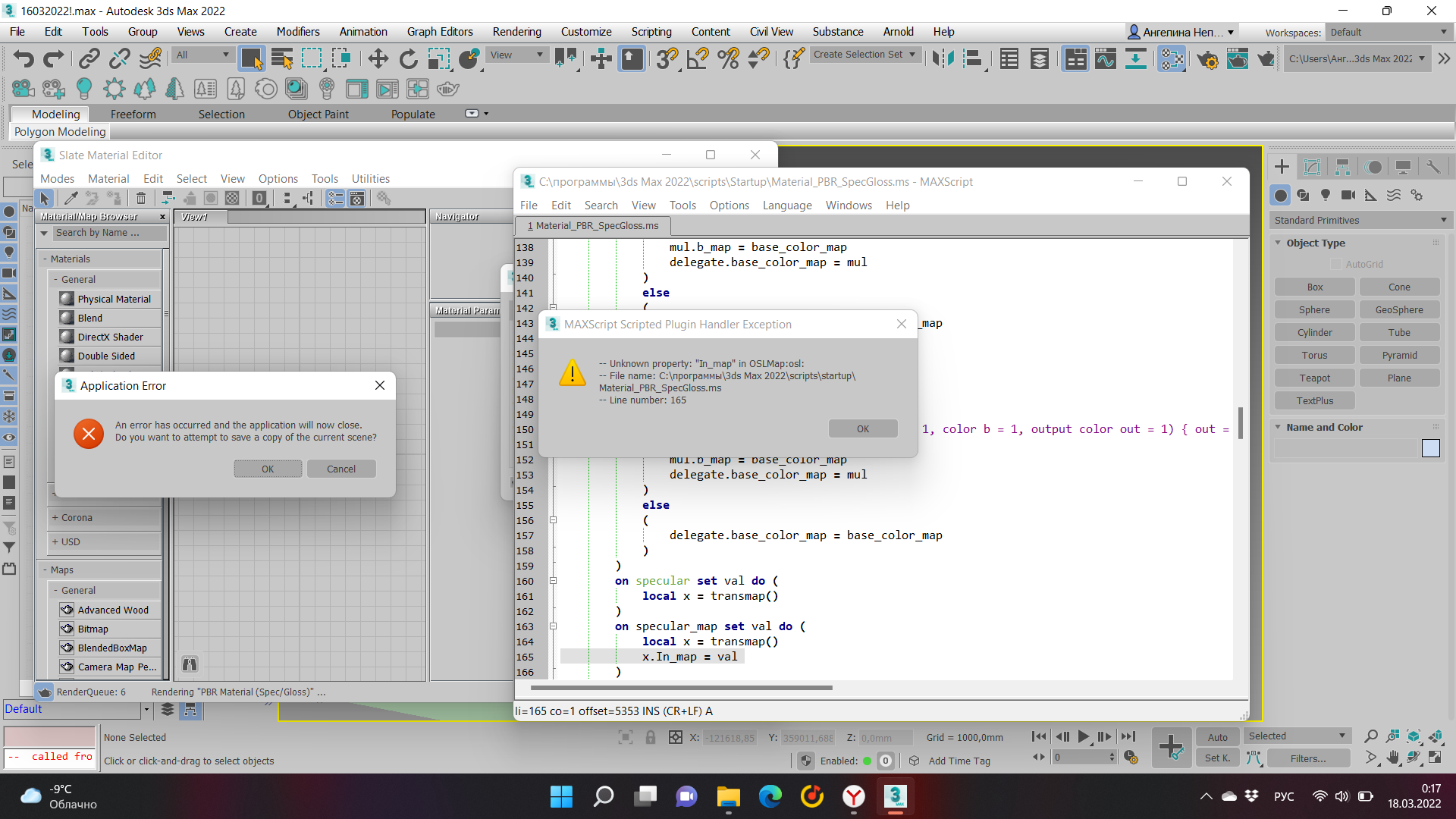Screen dimensions: 1456x819
Task: Toggle the Ribbon display icon
Action: 1075,58
